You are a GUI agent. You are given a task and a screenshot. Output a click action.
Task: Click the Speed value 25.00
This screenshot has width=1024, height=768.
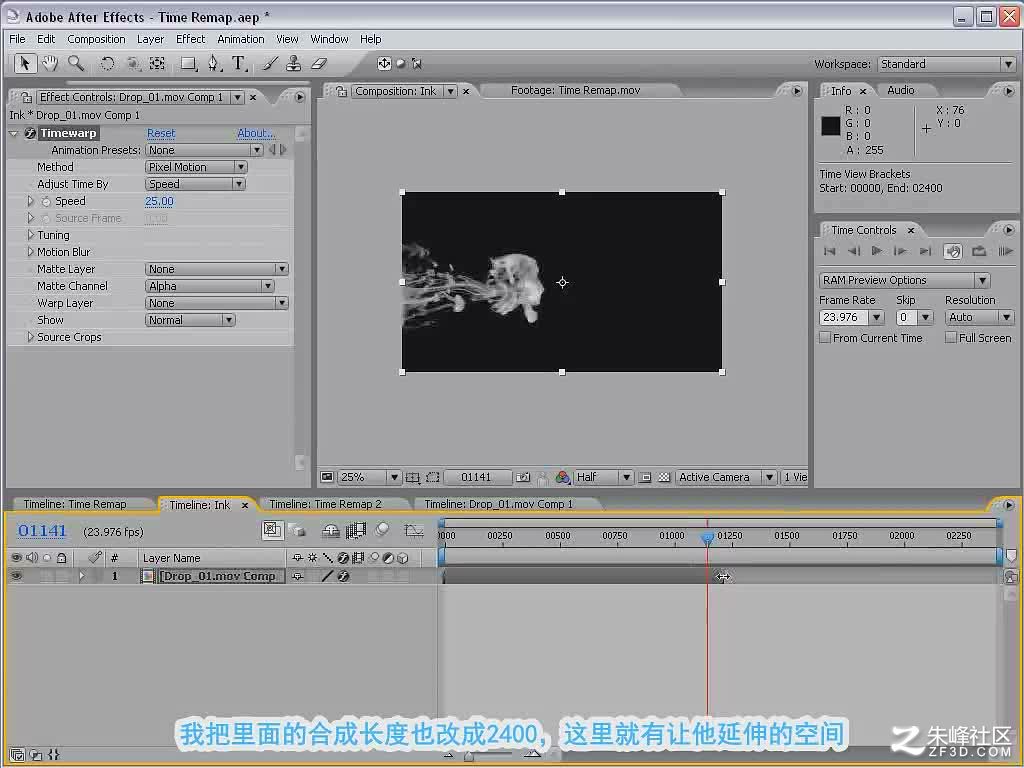tap(159, 201)
